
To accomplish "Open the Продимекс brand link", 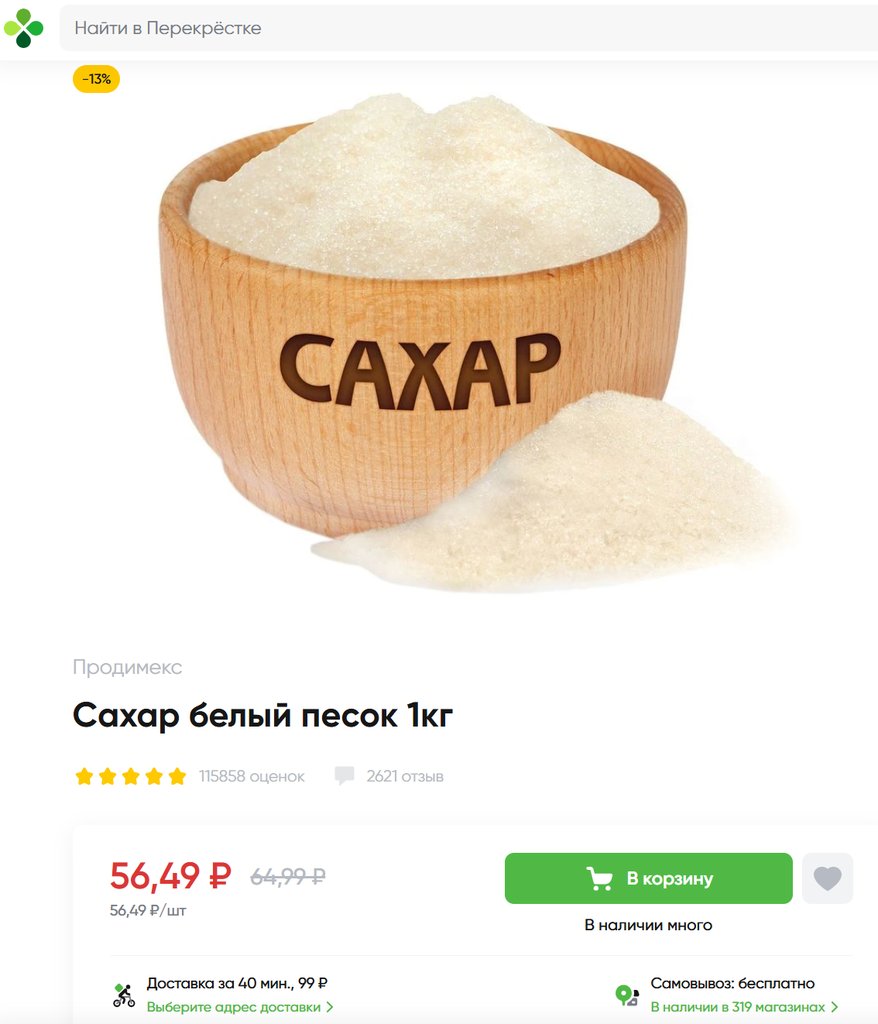I will coord(127,667).
